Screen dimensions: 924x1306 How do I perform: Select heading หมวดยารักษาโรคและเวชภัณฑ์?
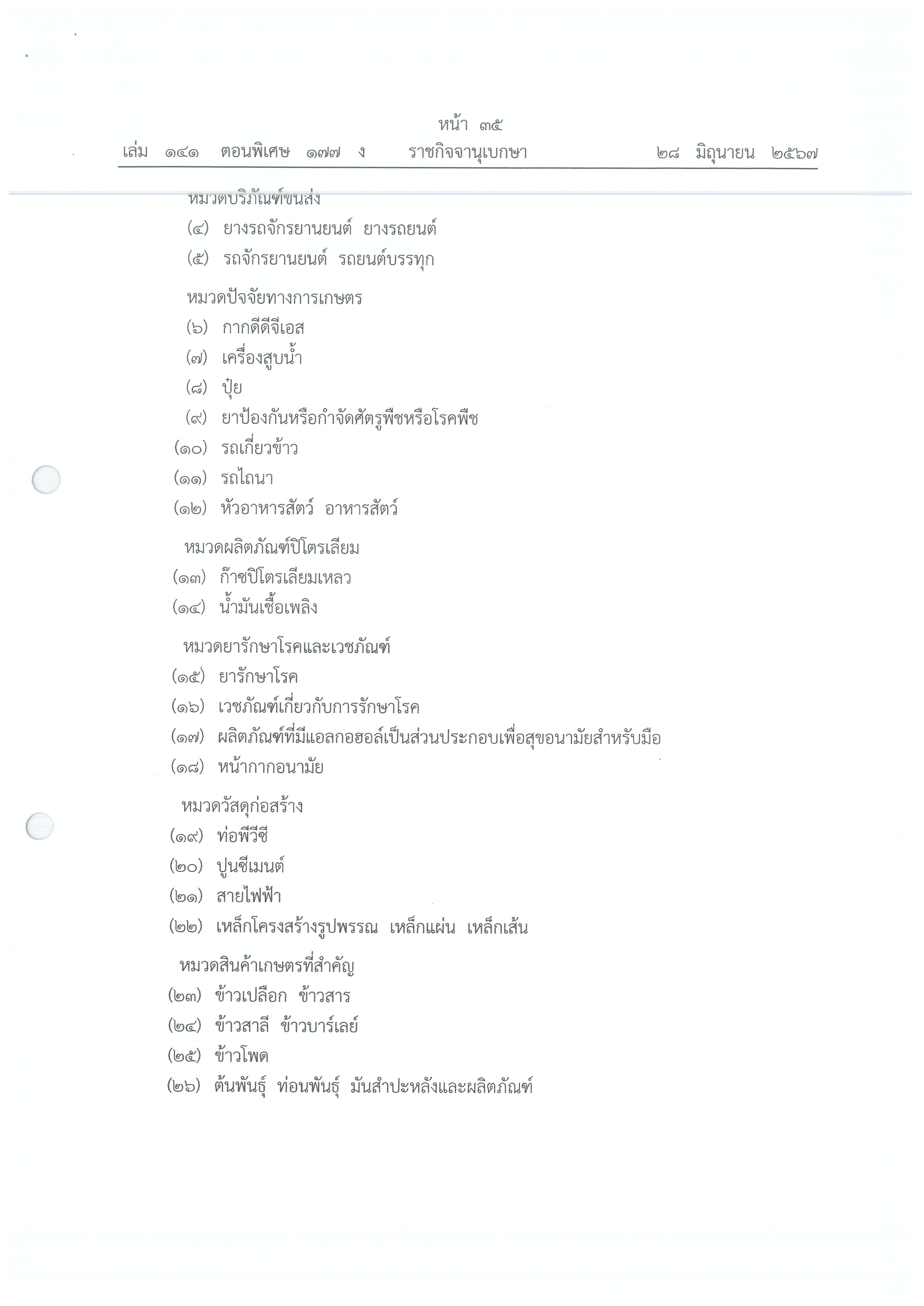point(287,647)
